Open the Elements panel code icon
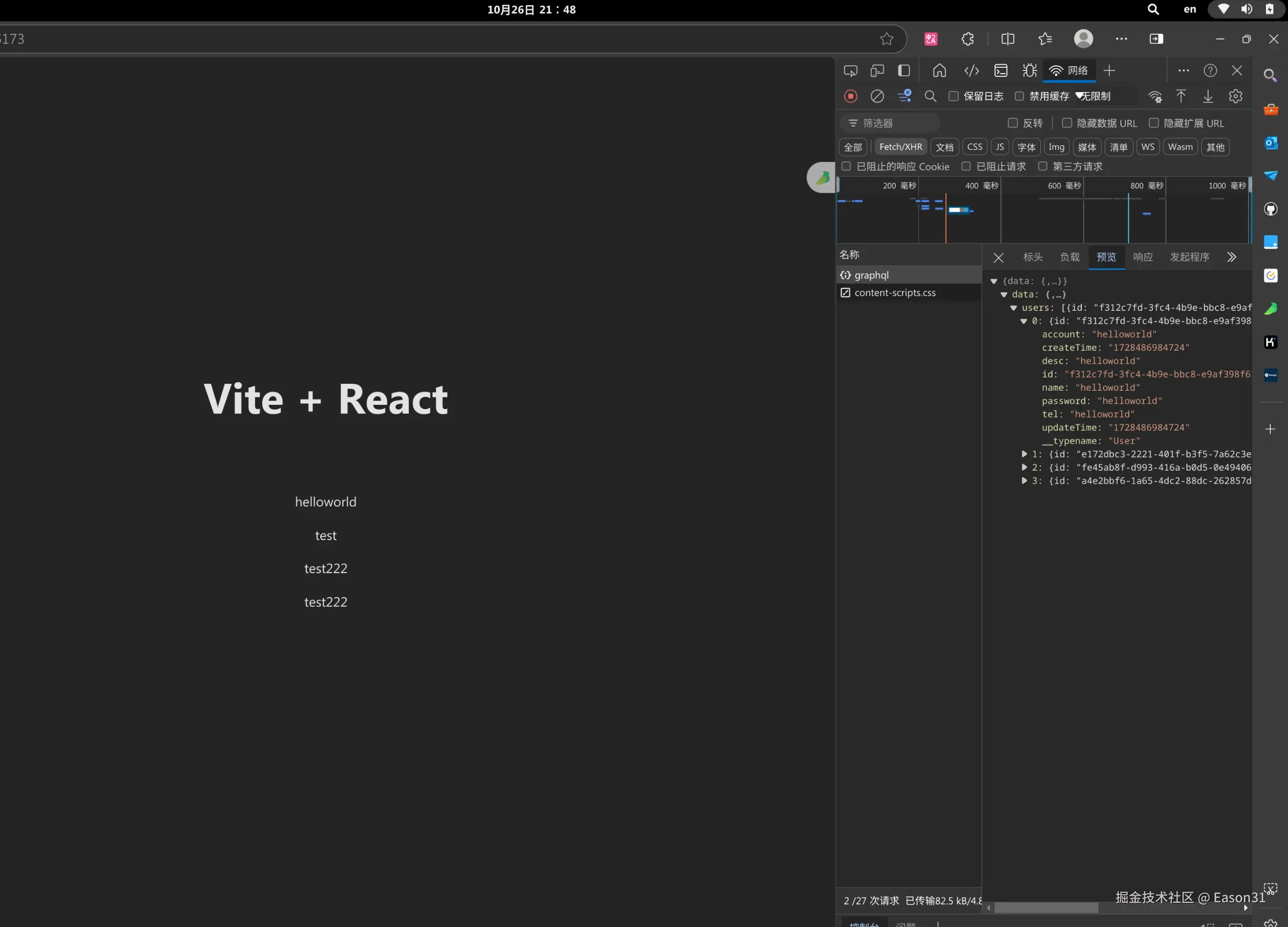 click(x=971, y=70)
